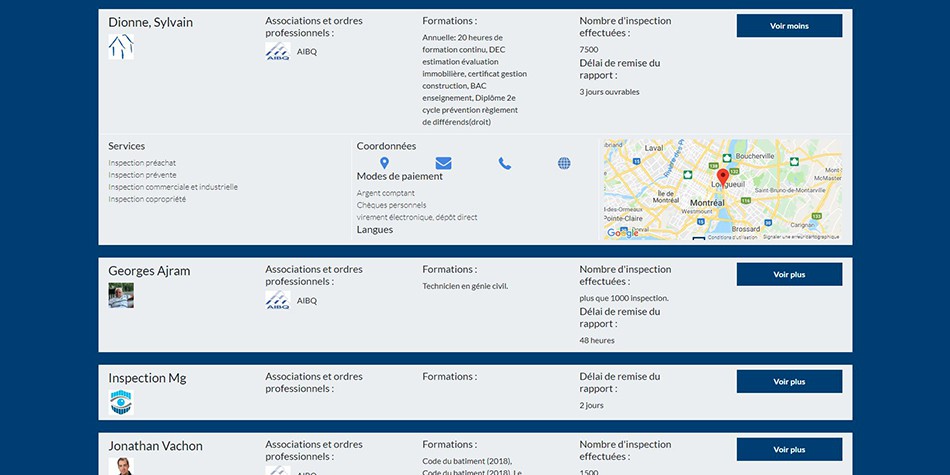Screen dimensions: 950x475
Task: Click the Technicien en génie civil text
Action: [465, 286]
